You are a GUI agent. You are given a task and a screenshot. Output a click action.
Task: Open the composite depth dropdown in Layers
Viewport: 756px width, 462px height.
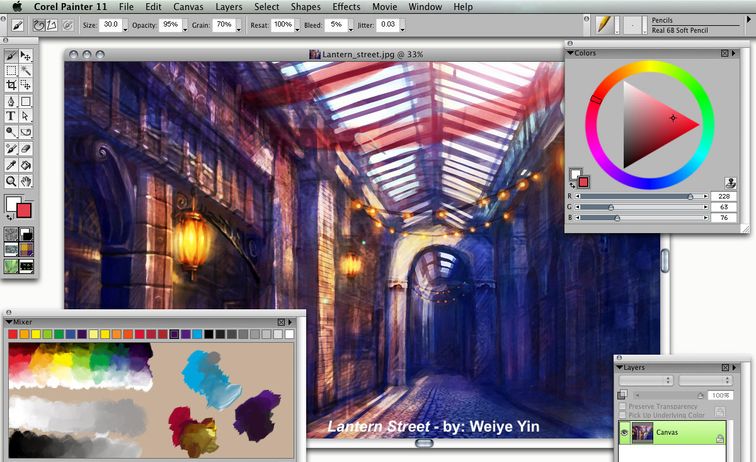click(706, 380)
